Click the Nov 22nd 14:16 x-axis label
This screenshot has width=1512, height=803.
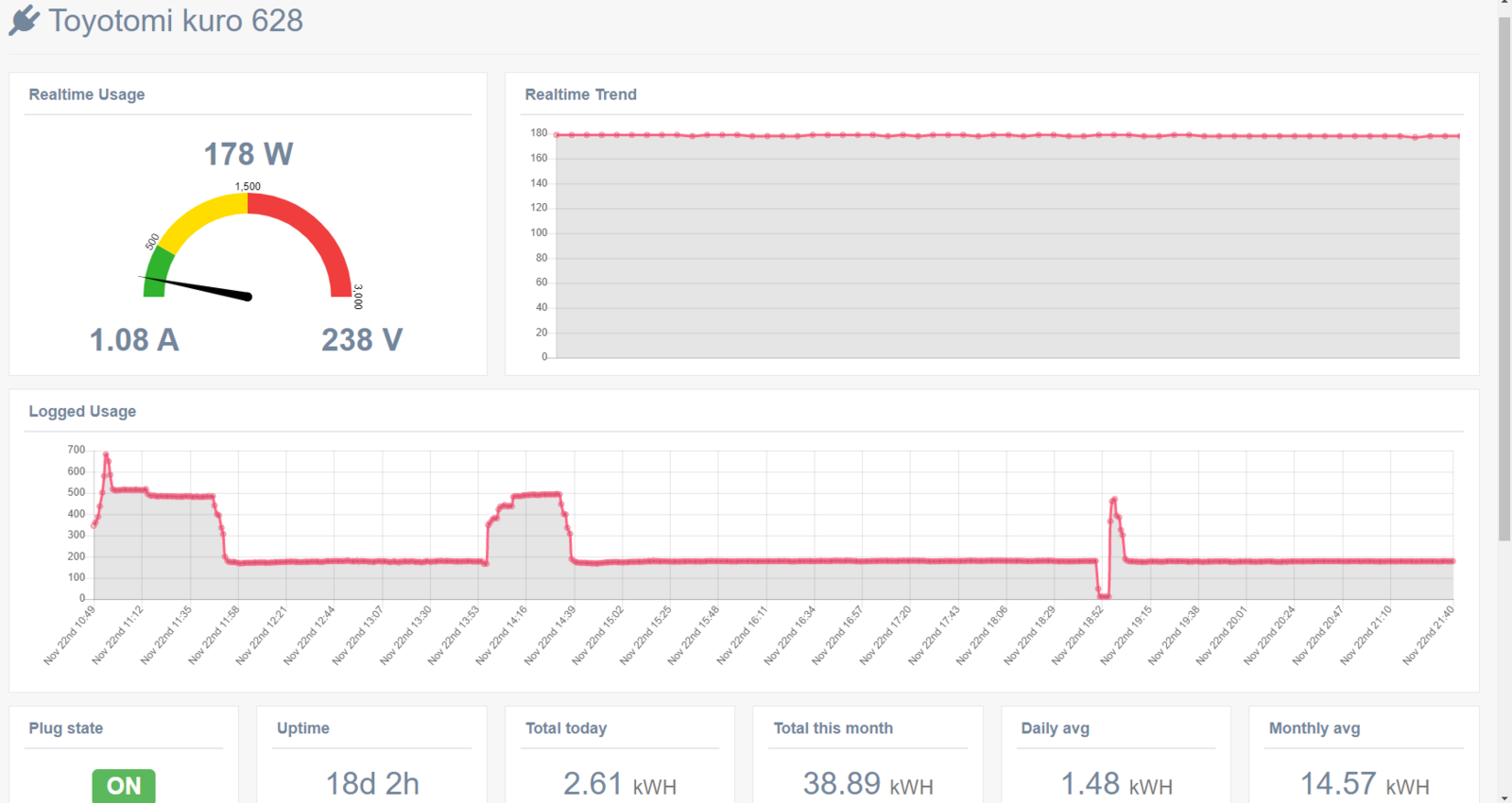click(x=502, y=635)
